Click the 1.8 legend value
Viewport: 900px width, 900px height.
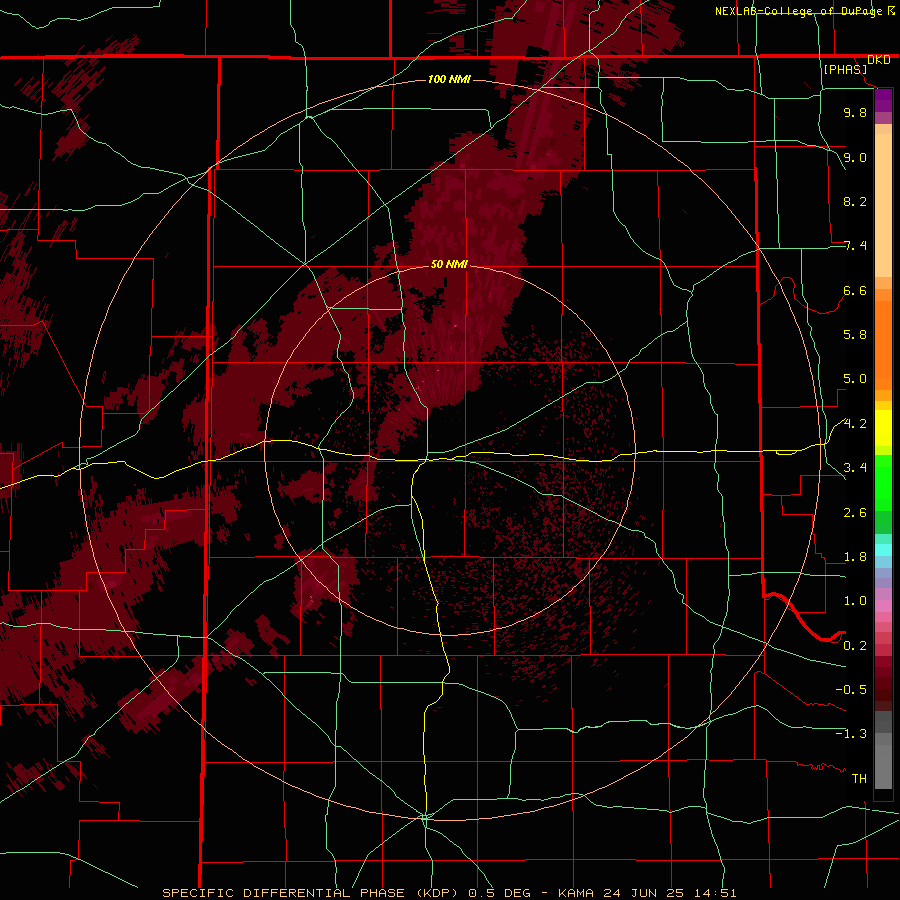855,557
